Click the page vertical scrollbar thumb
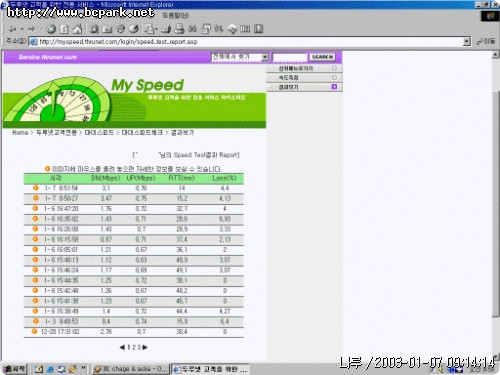Viewport: 500px width, 375px height. [496, 203]
